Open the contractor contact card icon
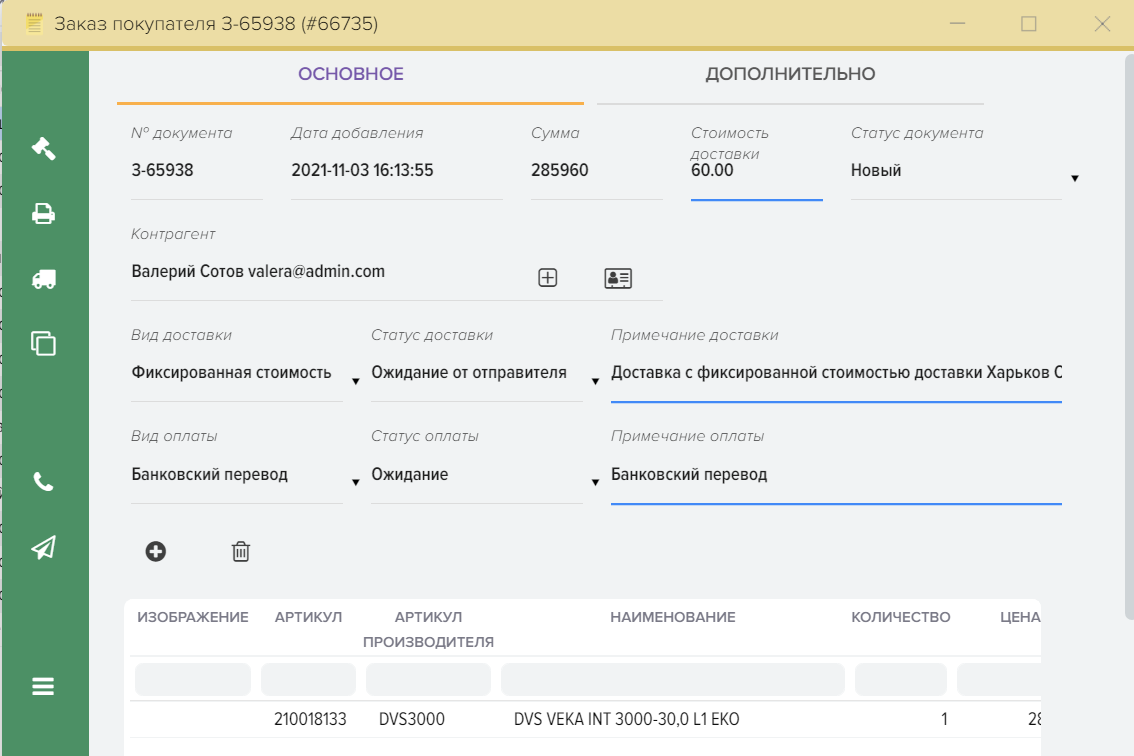This screenshot has width=1134, height=756. pos(618,278)
